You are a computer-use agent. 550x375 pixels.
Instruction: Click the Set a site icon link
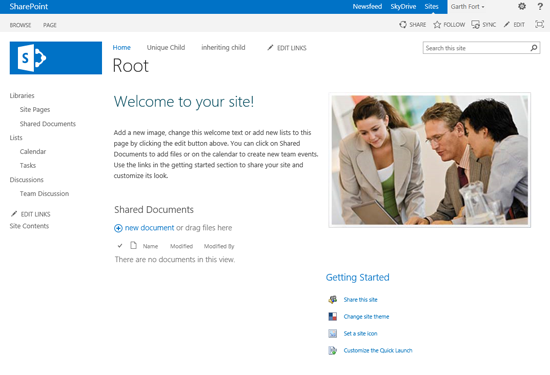click(x=361, y=333)
